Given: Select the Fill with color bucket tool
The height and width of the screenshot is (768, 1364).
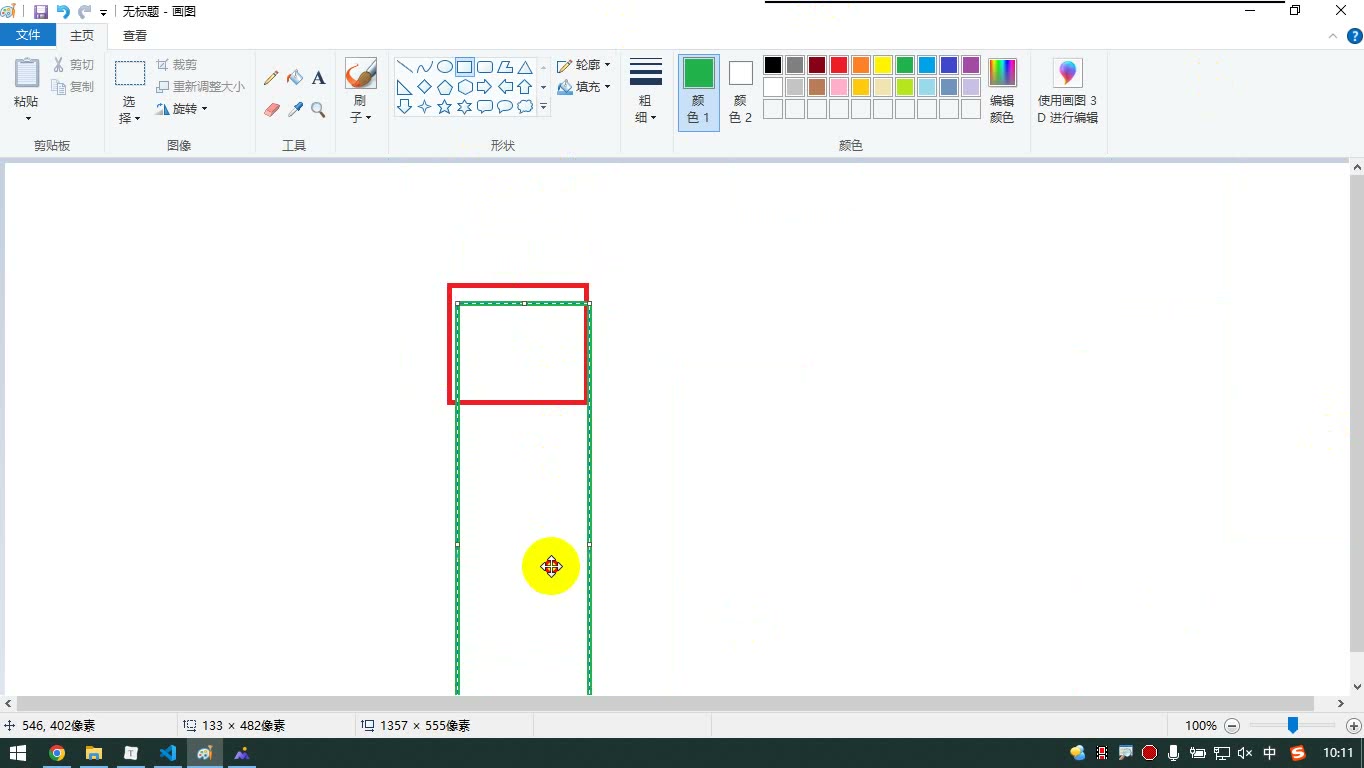Looking at the screenshot, I should 295,78.
